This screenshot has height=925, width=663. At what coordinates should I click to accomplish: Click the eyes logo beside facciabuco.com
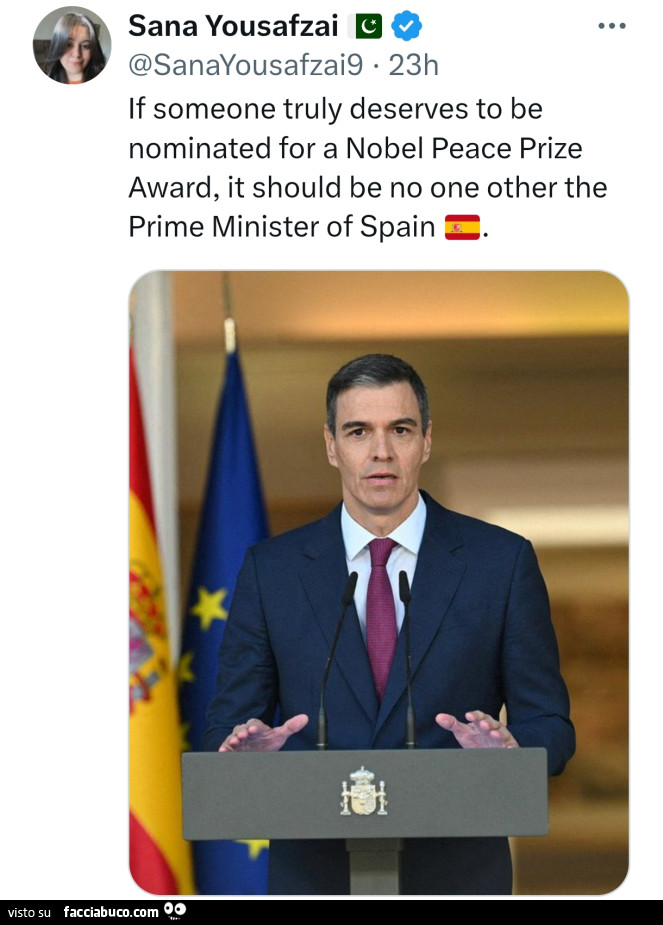coord(175,911)
